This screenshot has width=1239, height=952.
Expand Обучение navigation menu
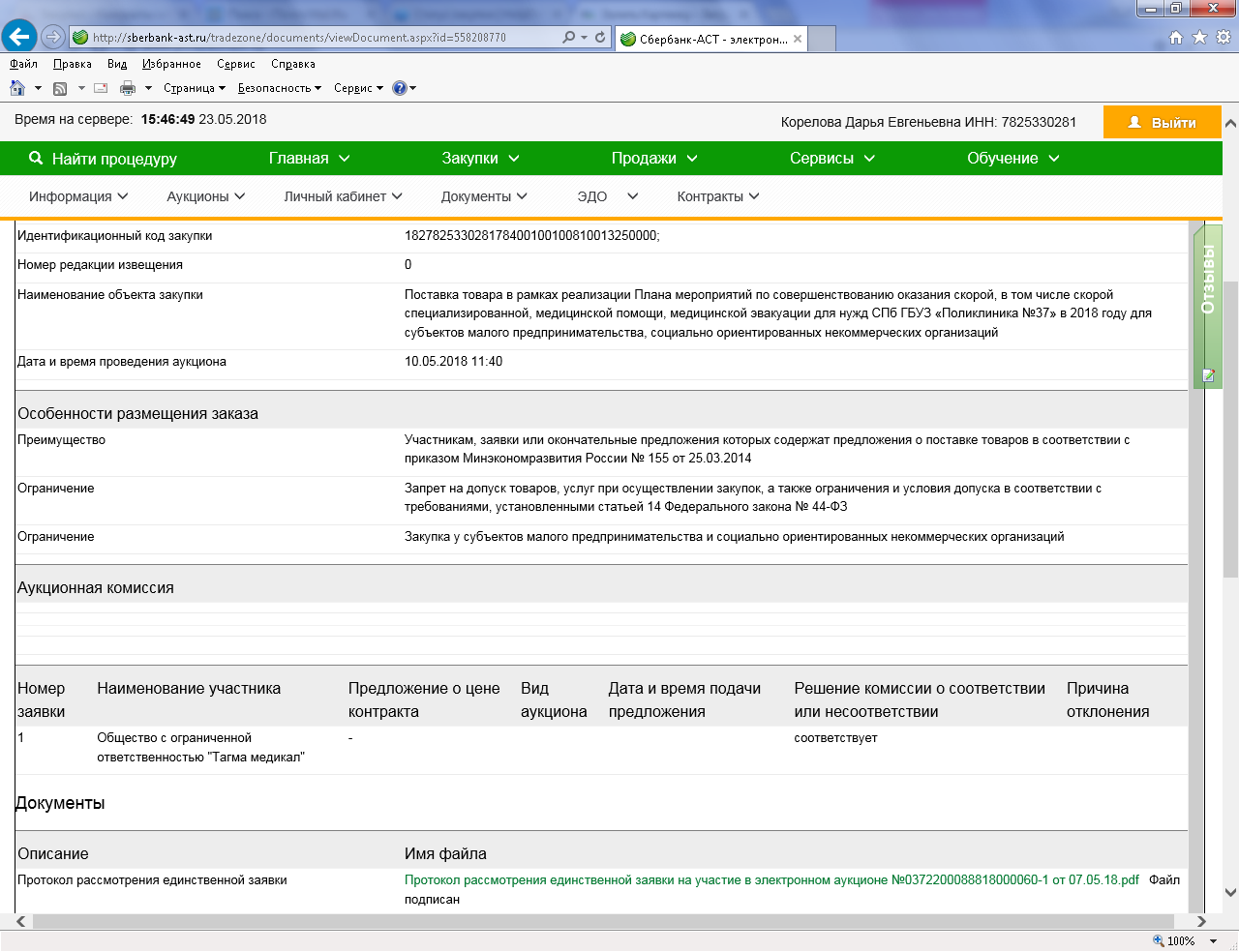point(1013,158)
